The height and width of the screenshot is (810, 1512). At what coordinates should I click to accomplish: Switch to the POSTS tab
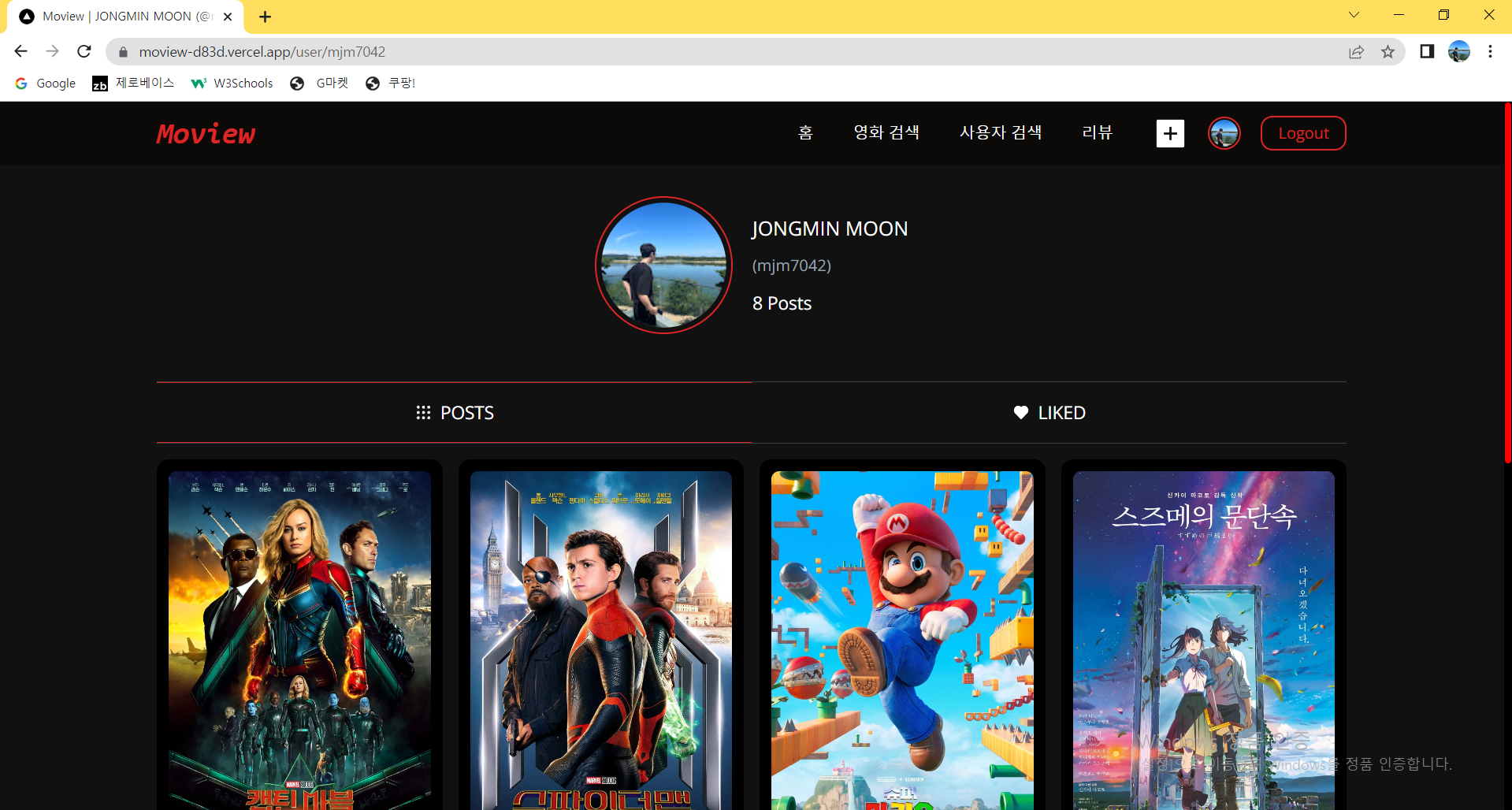click(x=455, y=413)
